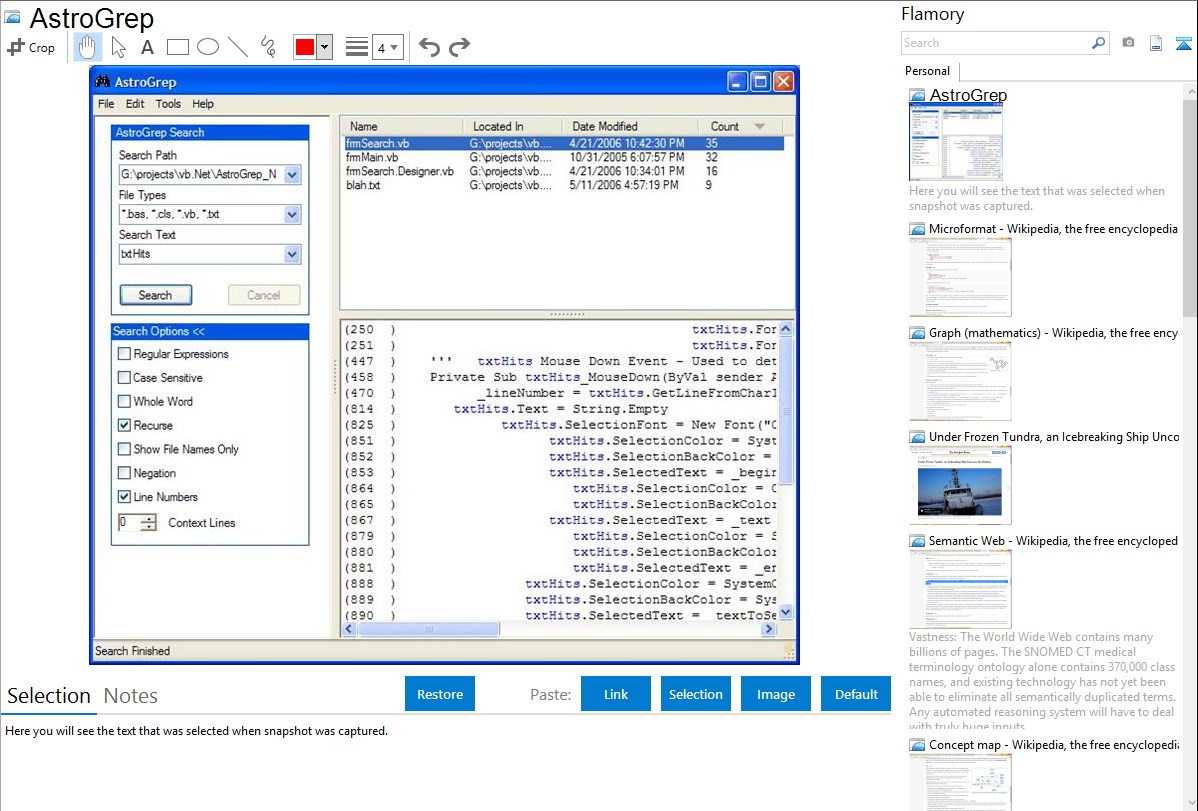Select the frmSearch.Designer.vb result row
1198x811 pixels.
coord(564,171)
